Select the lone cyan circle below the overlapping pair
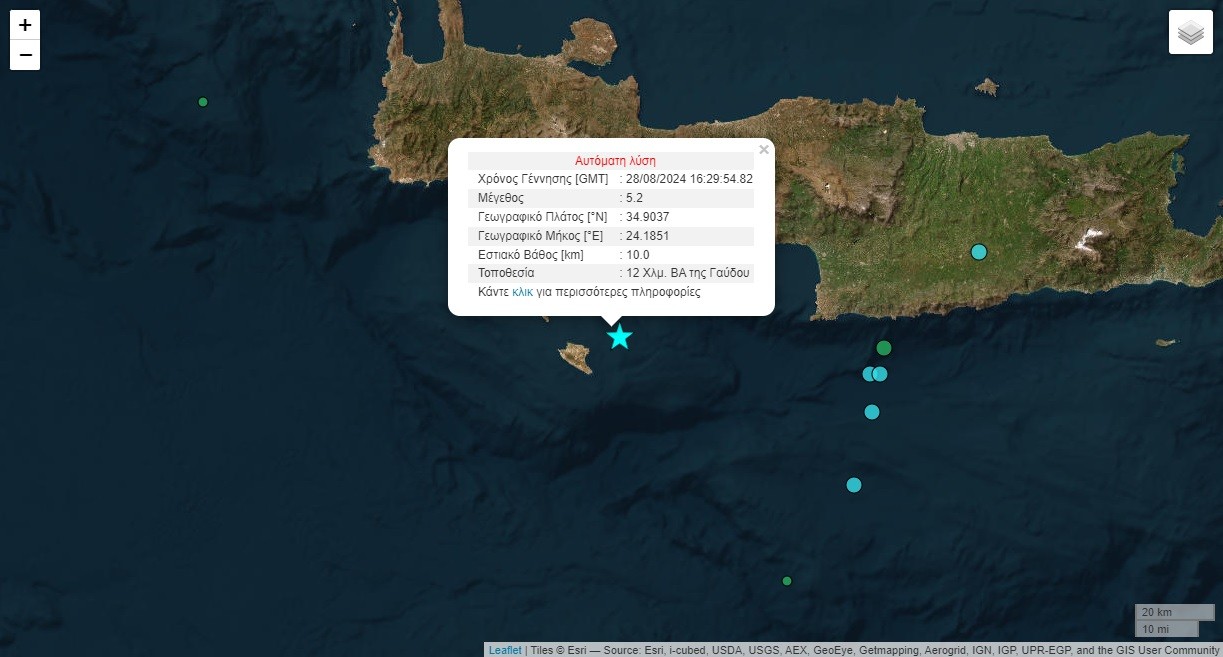The height and width of the screenshot is (657, 1223). point(872,412)
